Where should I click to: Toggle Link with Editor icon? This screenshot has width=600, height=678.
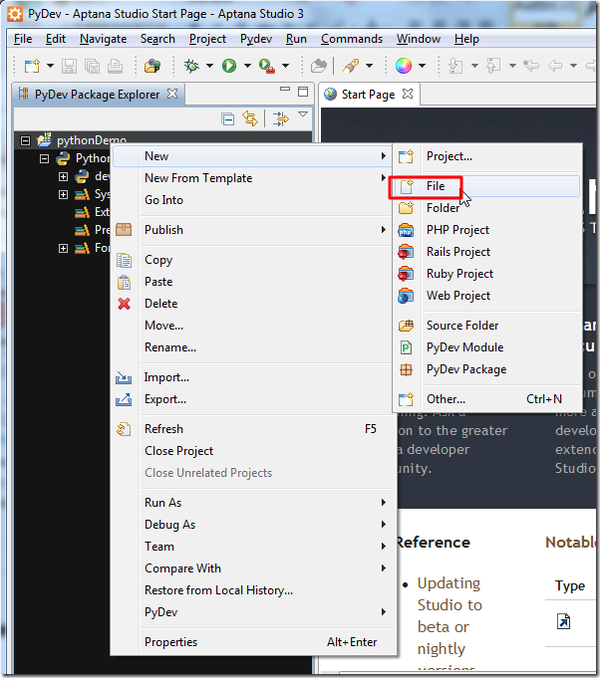[249, 118]
